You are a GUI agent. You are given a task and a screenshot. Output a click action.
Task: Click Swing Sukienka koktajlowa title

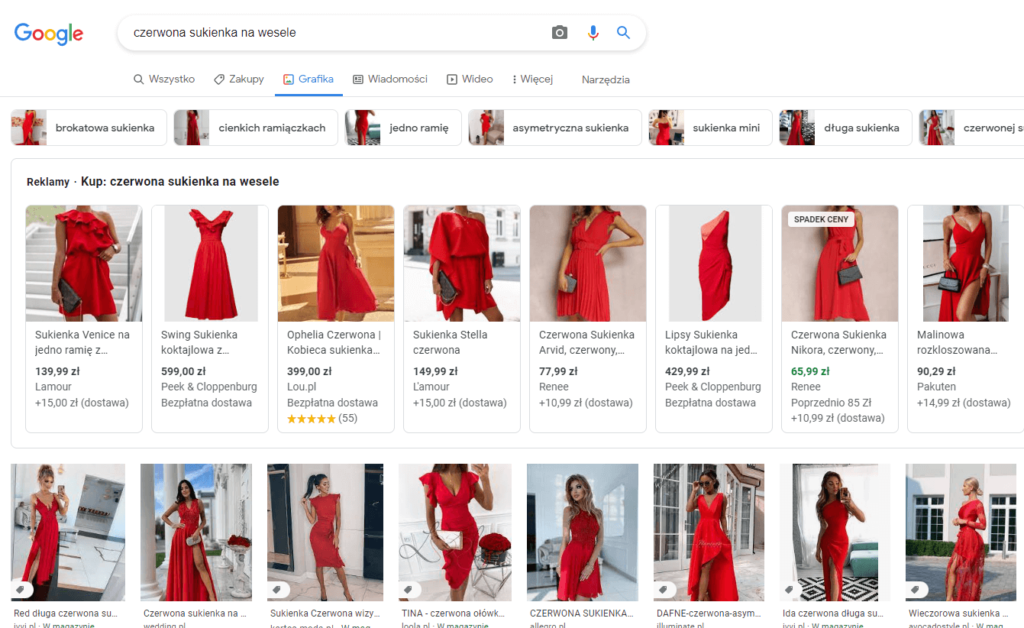tap(199, 342)
